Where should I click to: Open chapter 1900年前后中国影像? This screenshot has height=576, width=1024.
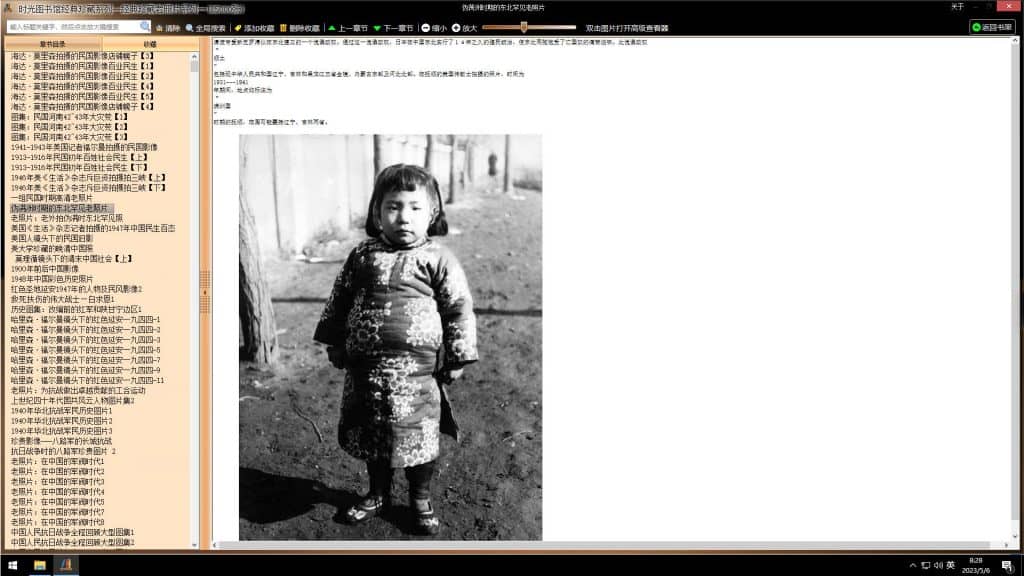pos(45,268)
